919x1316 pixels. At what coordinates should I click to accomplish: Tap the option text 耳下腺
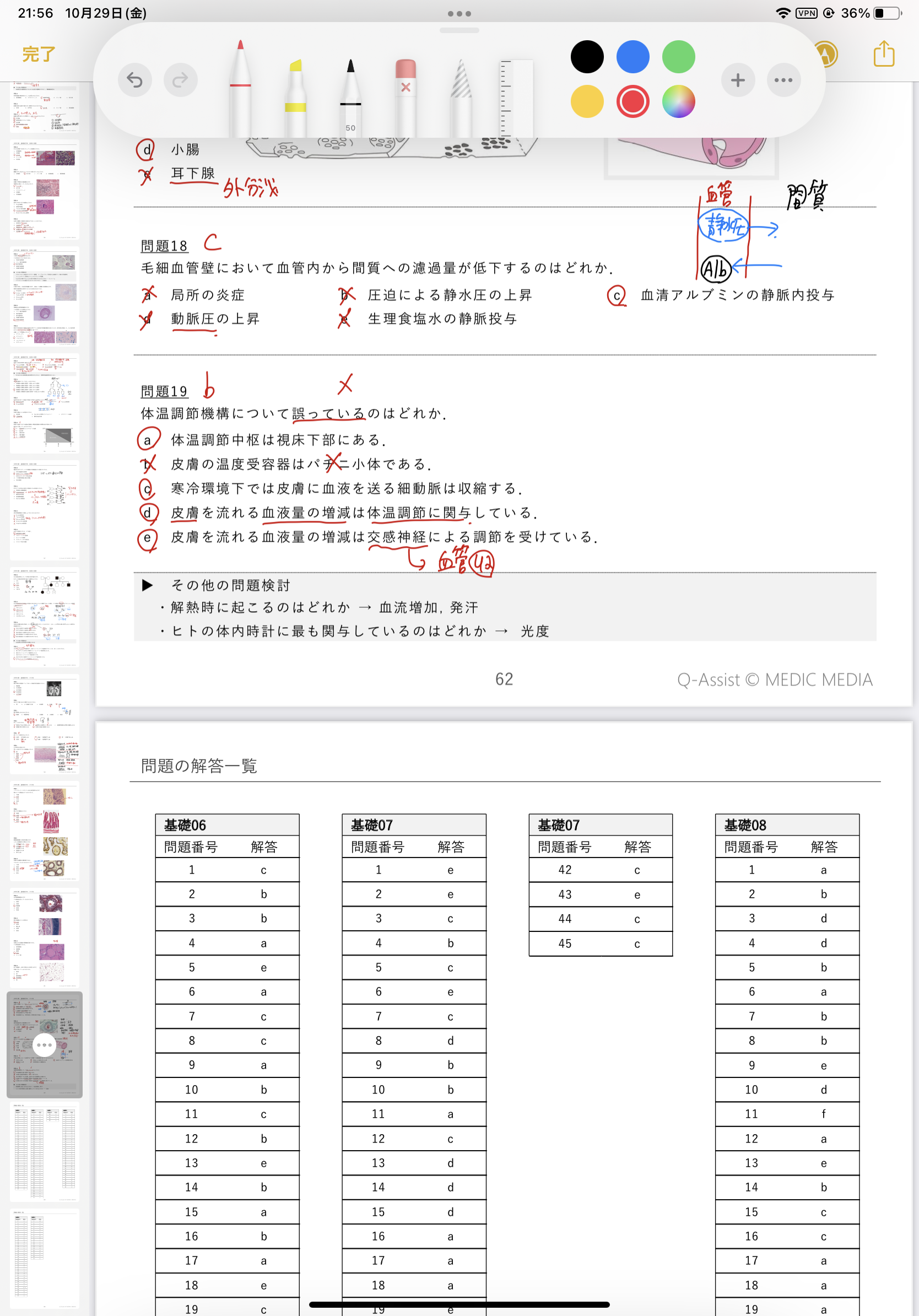[x=192, y=173]
